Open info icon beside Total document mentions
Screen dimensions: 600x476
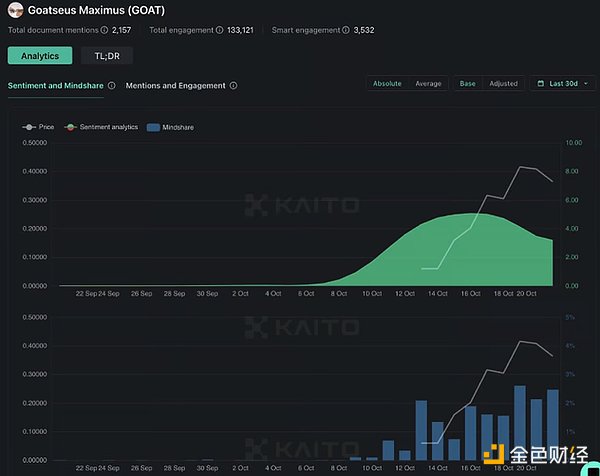click(104, 30)
